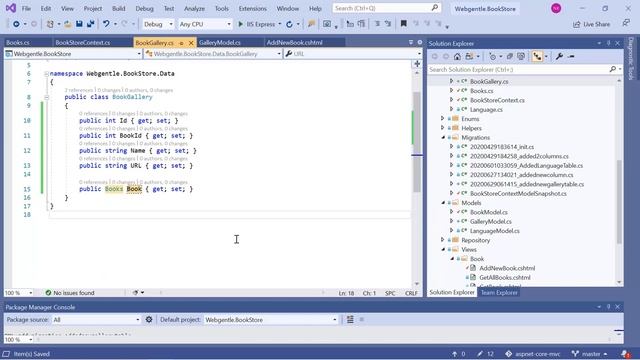
Task: Collapse the Migrations folder
Action: (x=443, y=138)
